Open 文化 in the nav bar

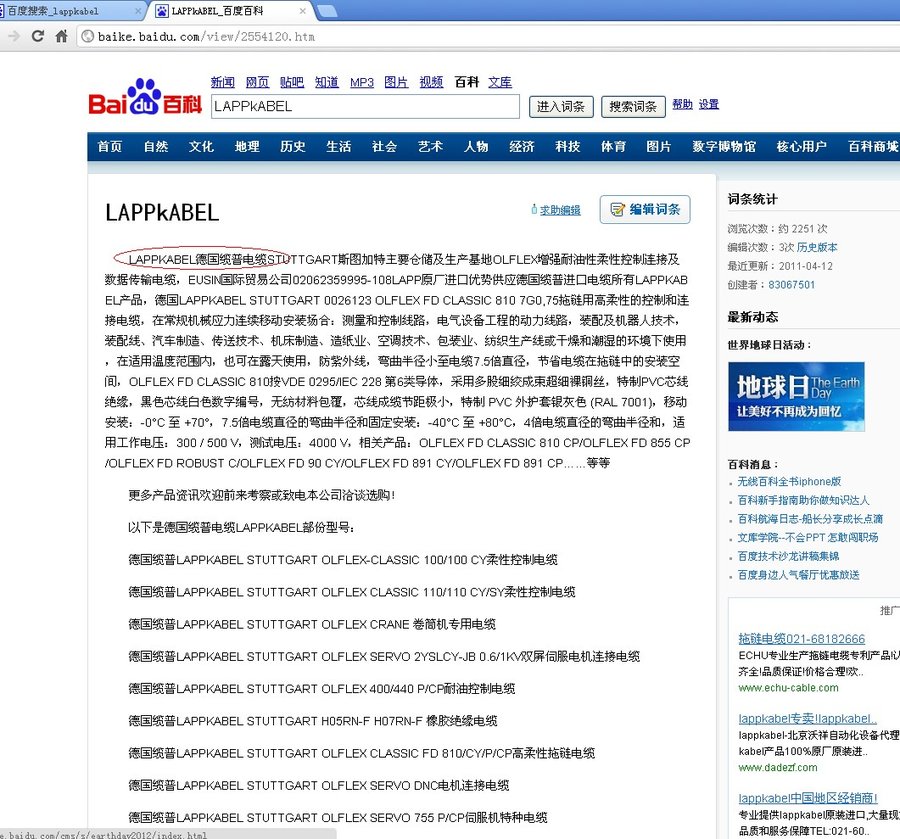tap(201, 147)
